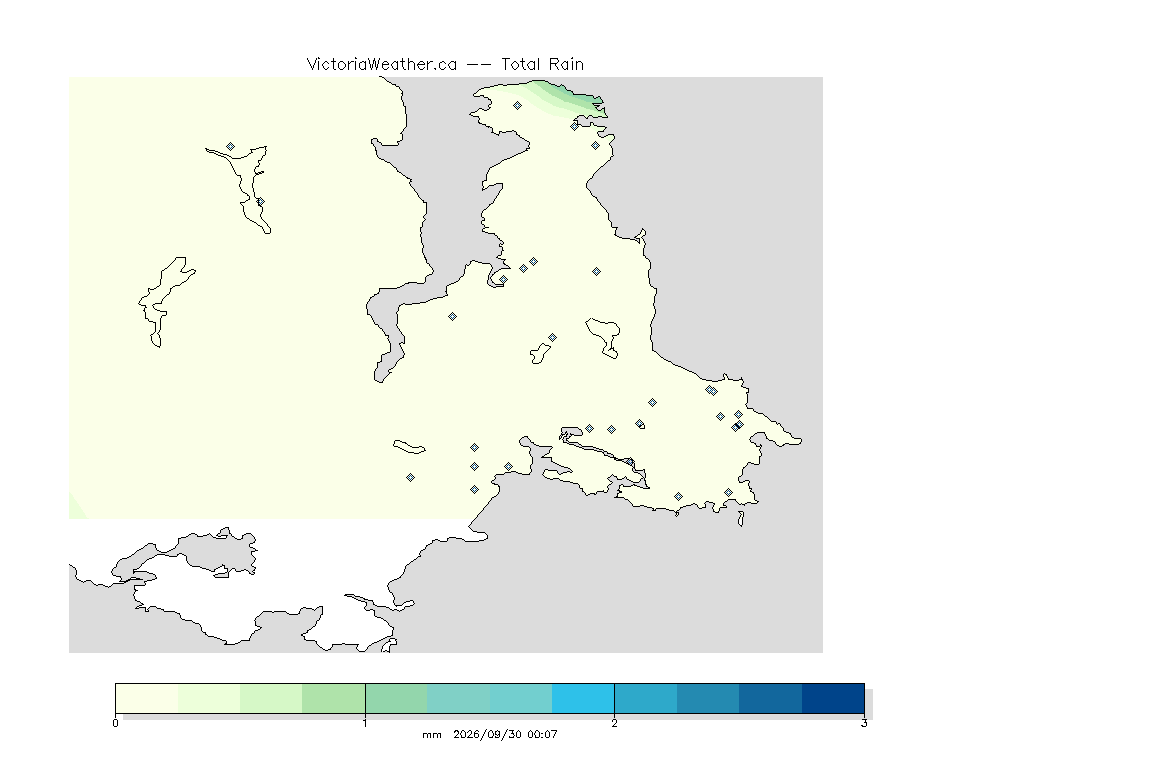Select the bright cyan swatch just before 2
The image size is (1152, 768).
click(583, 698)
